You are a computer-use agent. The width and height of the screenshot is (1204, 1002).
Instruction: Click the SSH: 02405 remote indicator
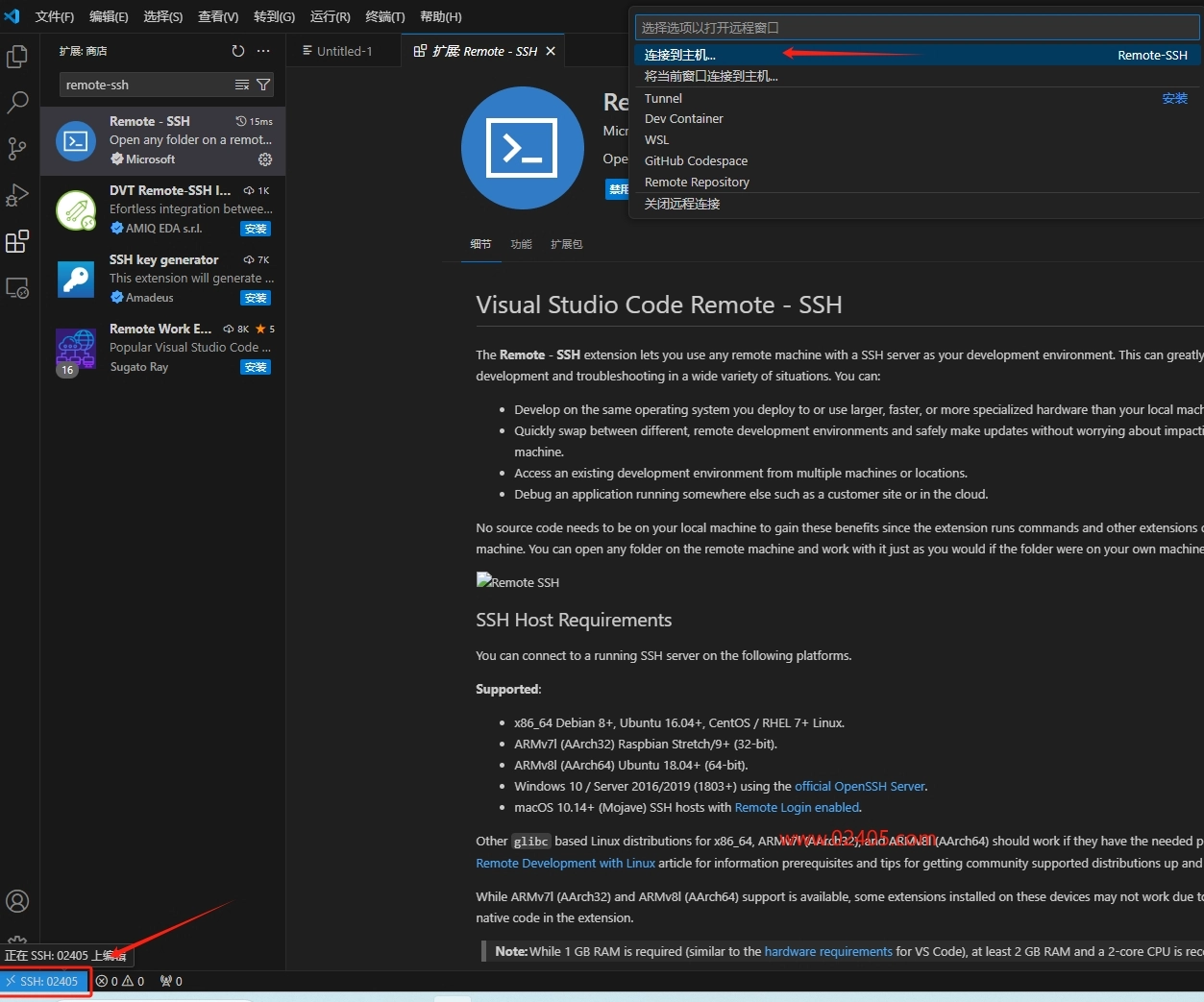coord(44,981)
